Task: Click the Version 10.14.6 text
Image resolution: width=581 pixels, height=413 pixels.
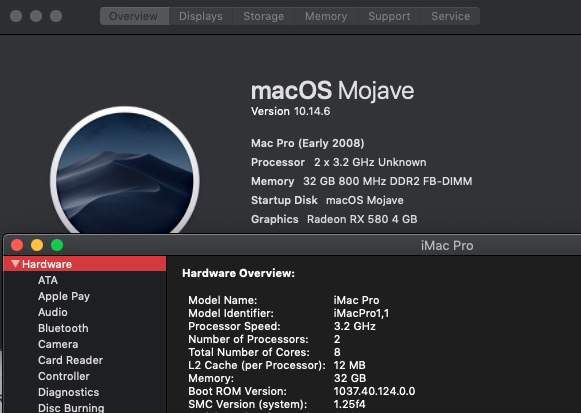Action: tap(290, 111)
